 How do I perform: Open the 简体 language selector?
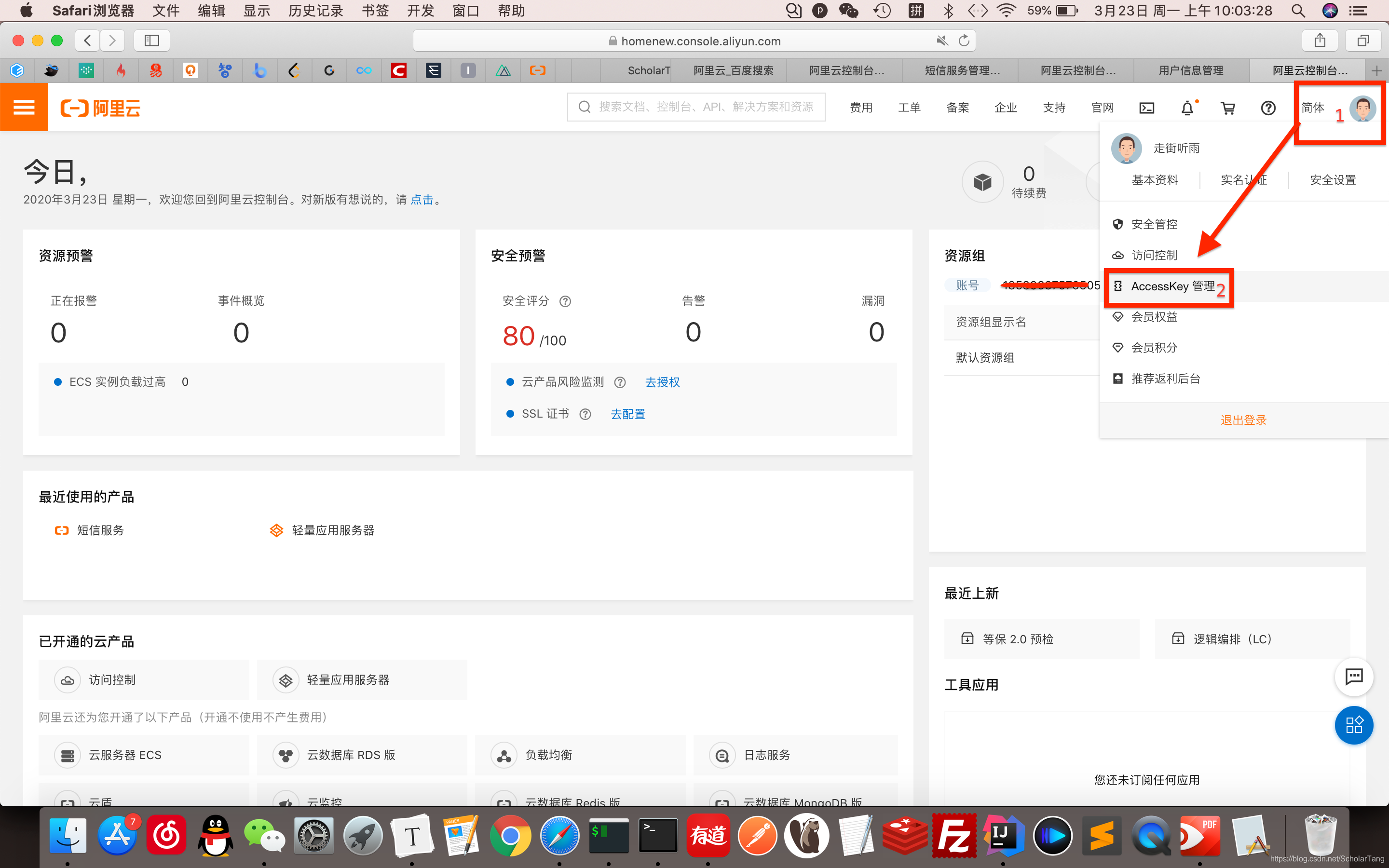pyautogui.click(x=1312, y=108)
